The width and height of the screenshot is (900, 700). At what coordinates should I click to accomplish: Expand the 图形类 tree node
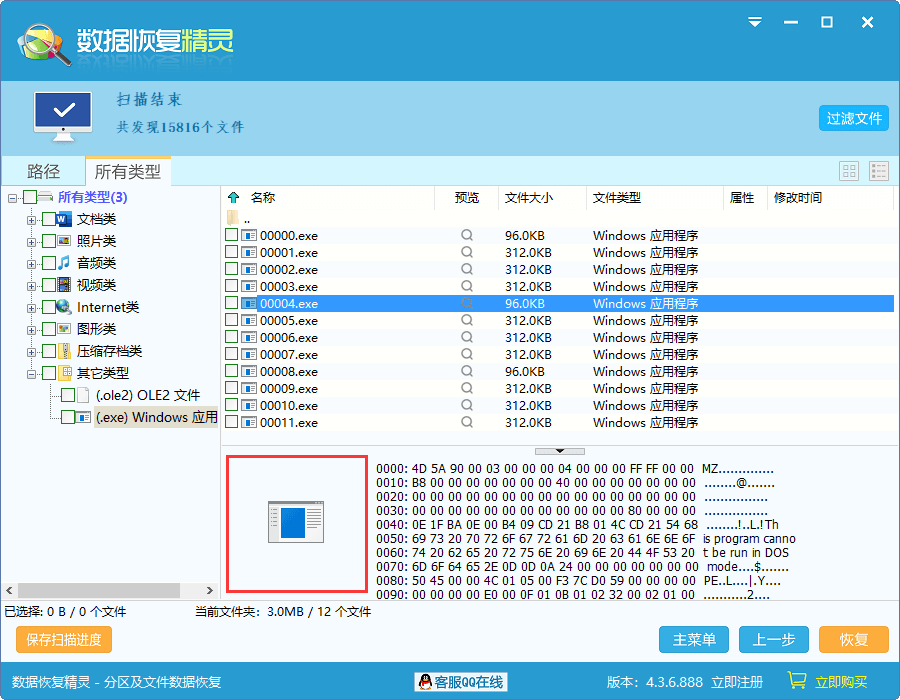pos(31,330)
